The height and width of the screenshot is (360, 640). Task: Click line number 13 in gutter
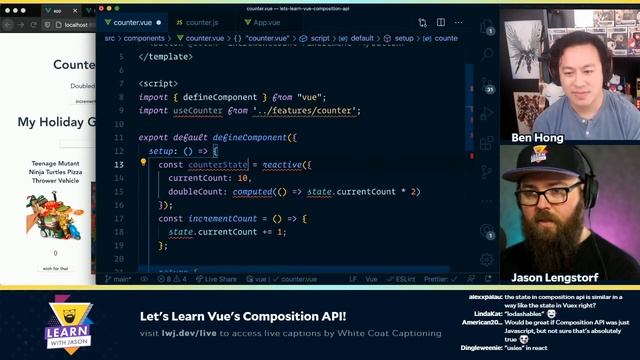tap(119, 164)
